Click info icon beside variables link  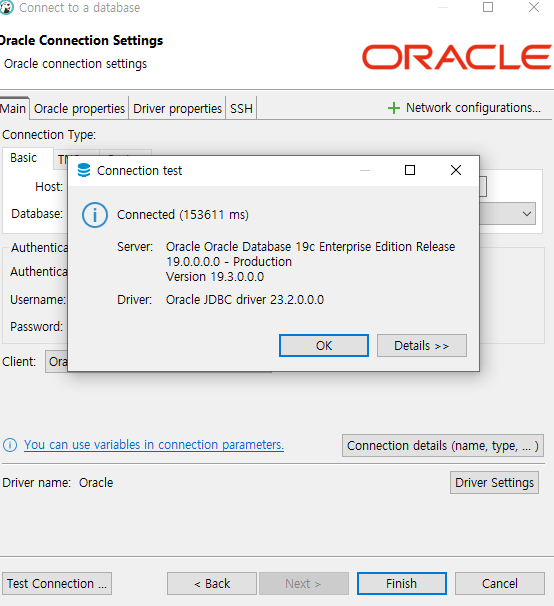tap(10, 445)
